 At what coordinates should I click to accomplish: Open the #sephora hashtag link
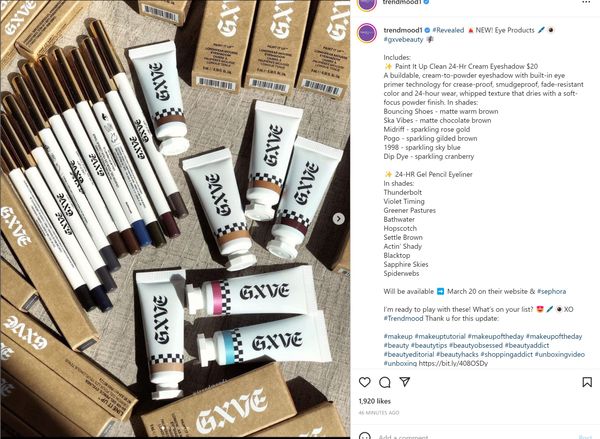(551, 291)
